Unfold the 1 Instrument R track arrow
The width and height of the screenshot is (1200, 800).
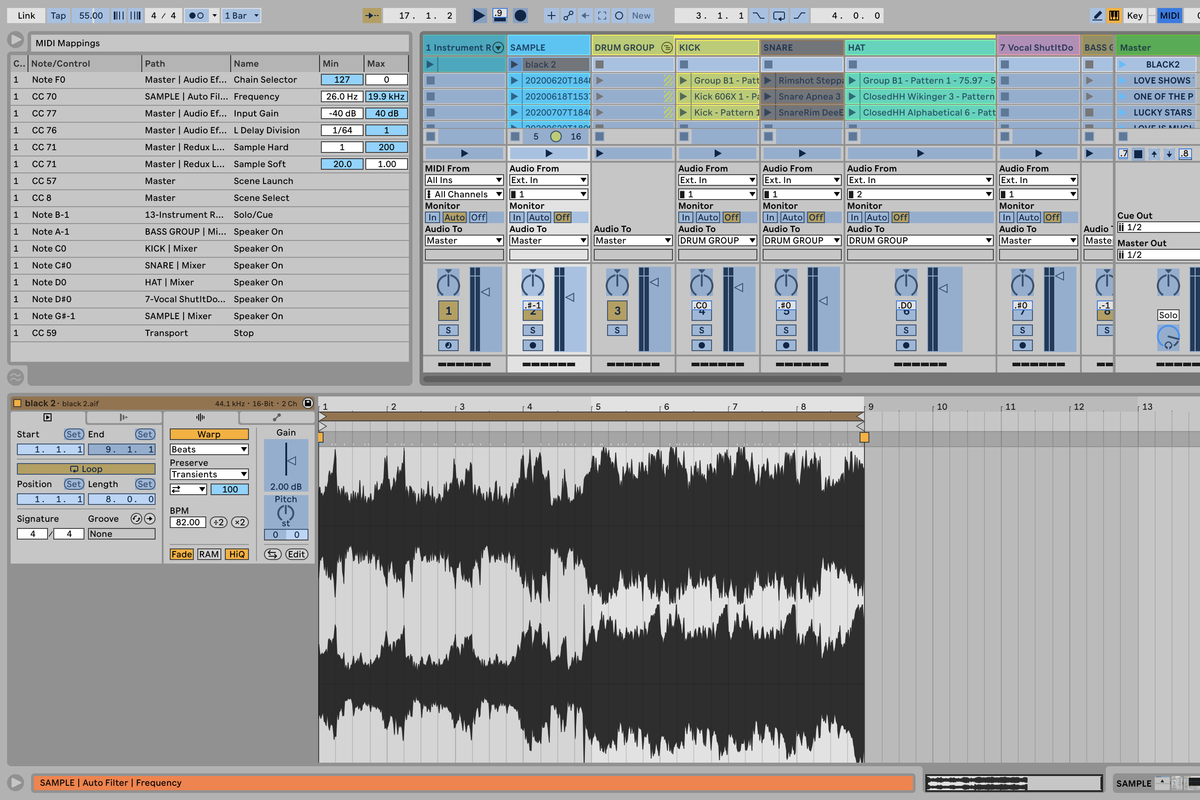click(498, 48)
